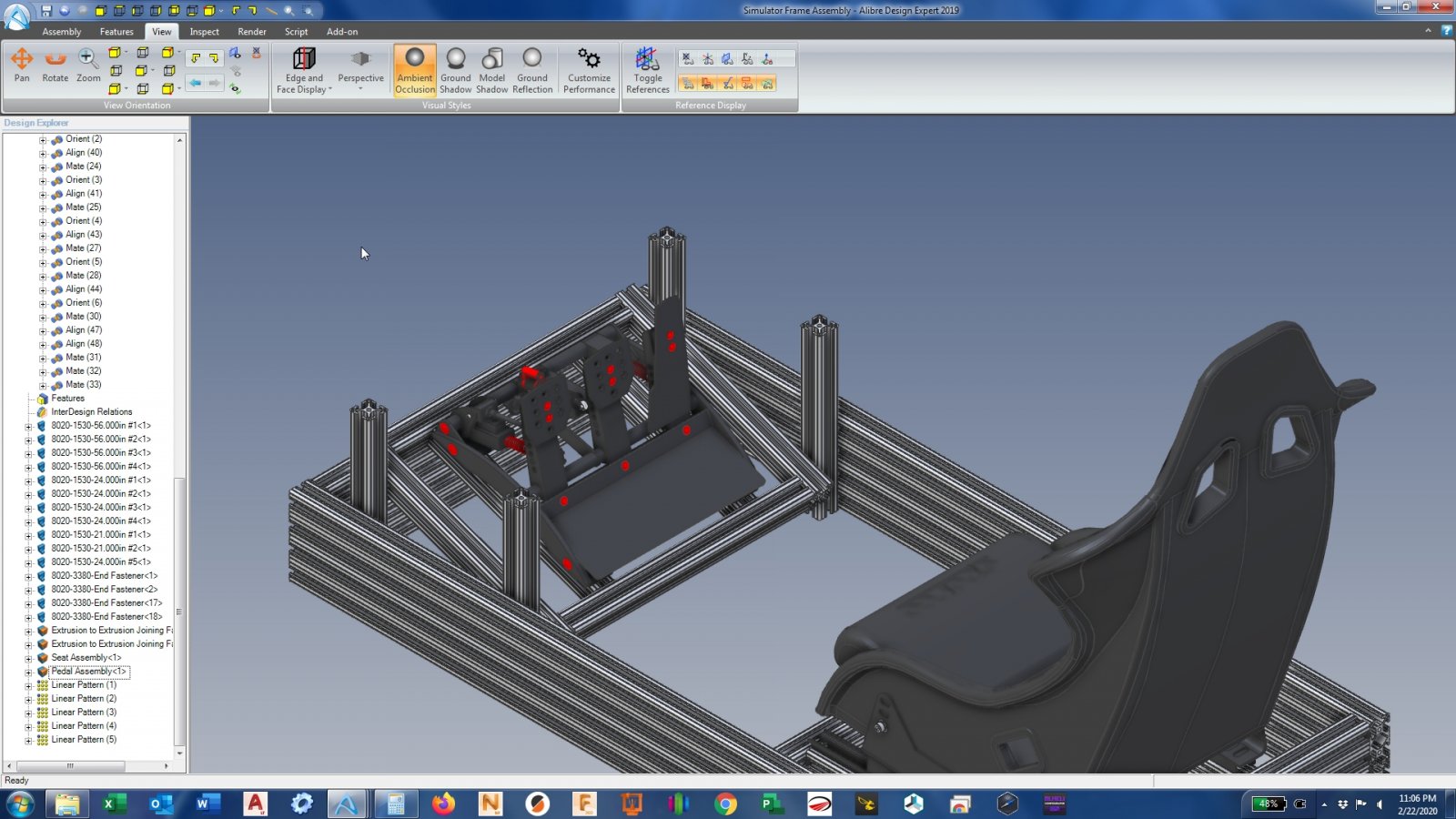Click the save icon in quick access bar
The image size is (1456, 819).
tap(45, 11)
